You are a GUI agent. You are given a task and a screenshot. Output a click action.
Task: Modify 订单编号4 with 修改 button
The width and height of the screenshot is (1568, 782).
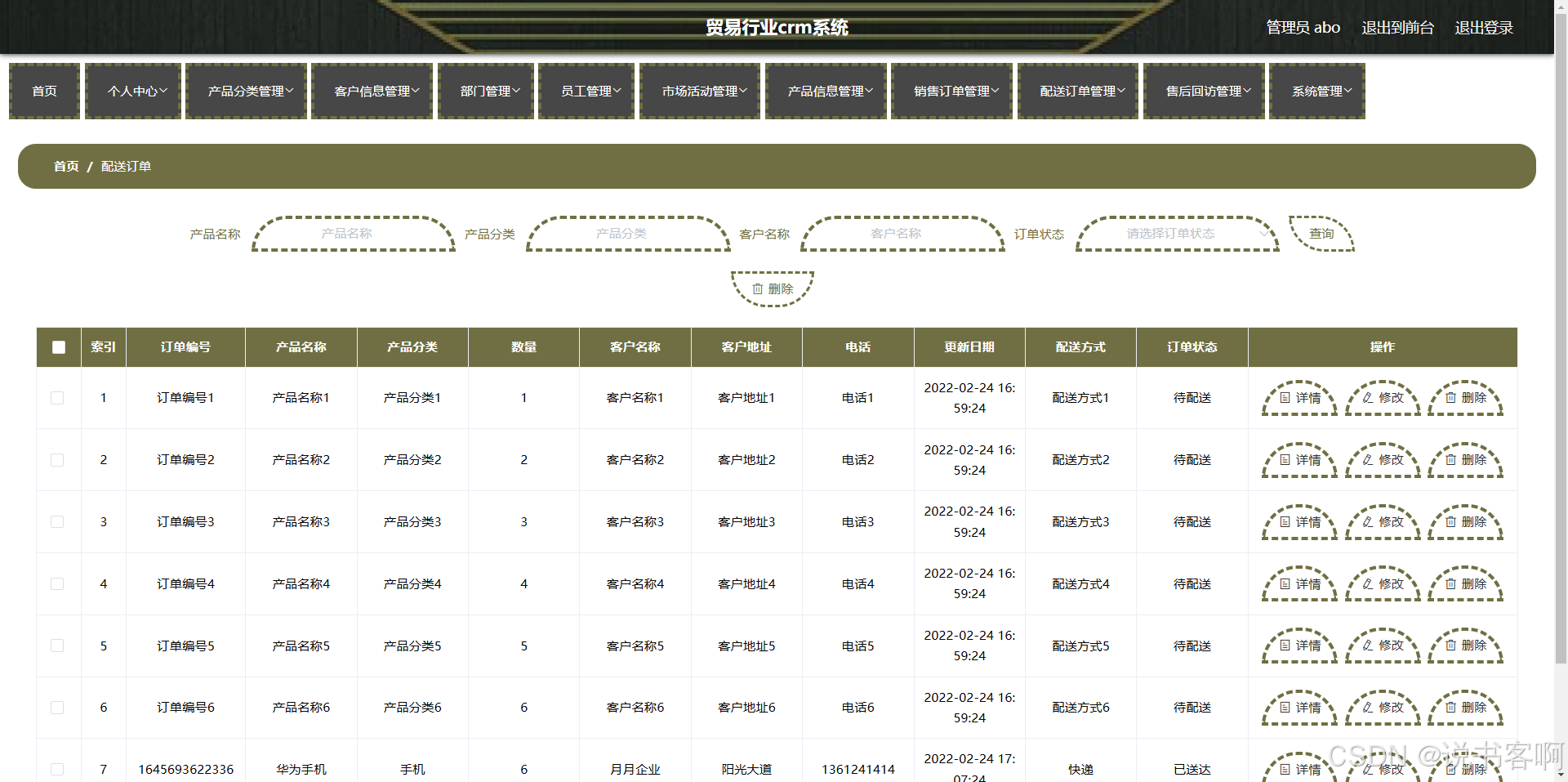click(1383, 584)
